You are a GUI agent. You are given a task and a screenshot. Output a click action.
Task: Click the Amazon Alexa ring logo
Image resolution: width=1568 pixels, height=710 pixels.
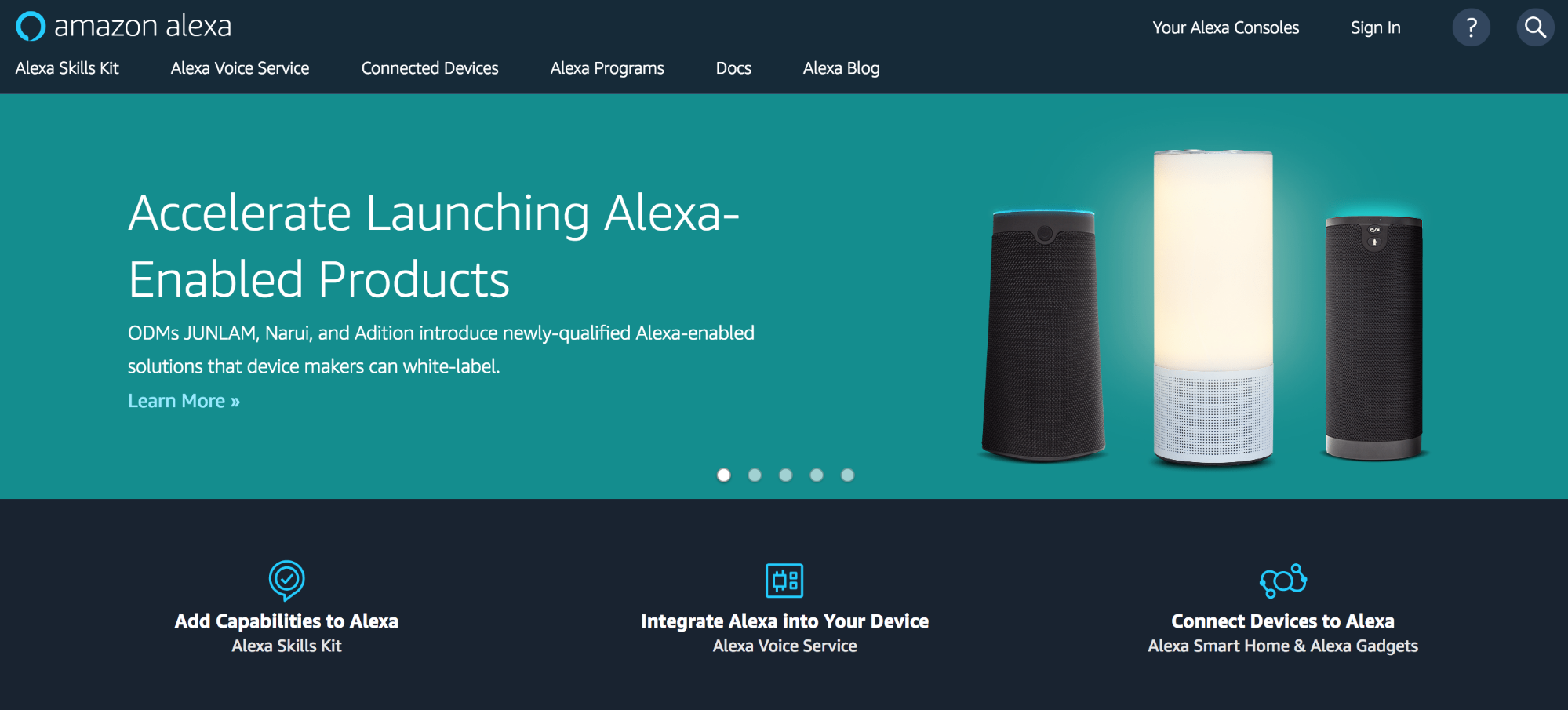tap(31, 26)
